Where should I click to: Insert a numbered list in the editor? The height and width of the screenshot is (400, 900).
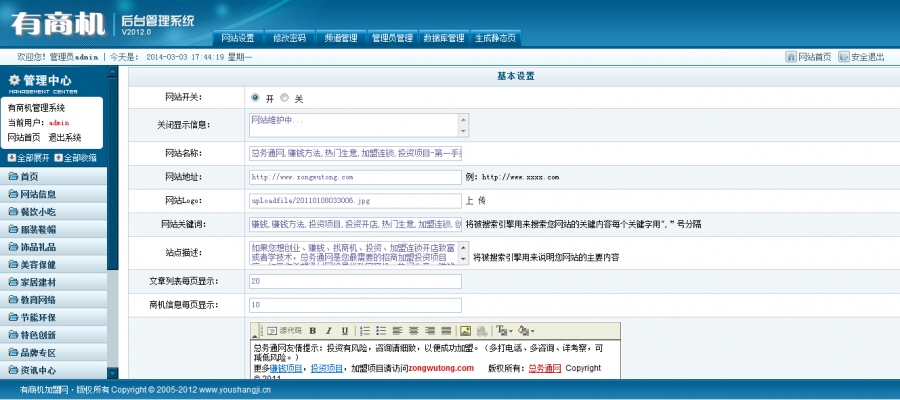(x=364, y=331)
